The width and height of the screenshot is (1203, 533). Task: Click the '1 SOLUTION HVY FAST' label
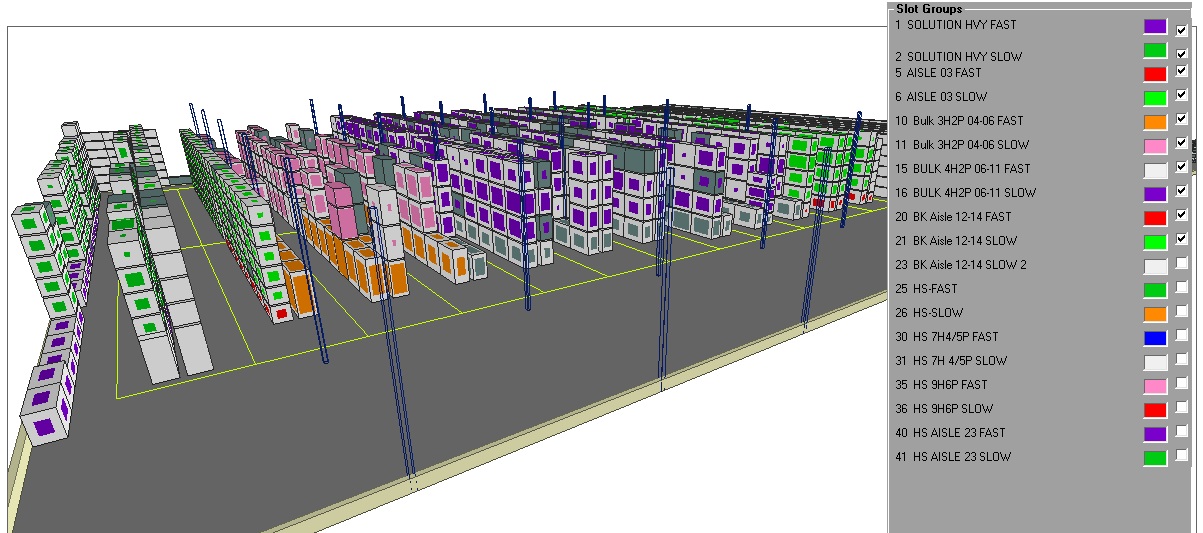[x=958, y=25]
